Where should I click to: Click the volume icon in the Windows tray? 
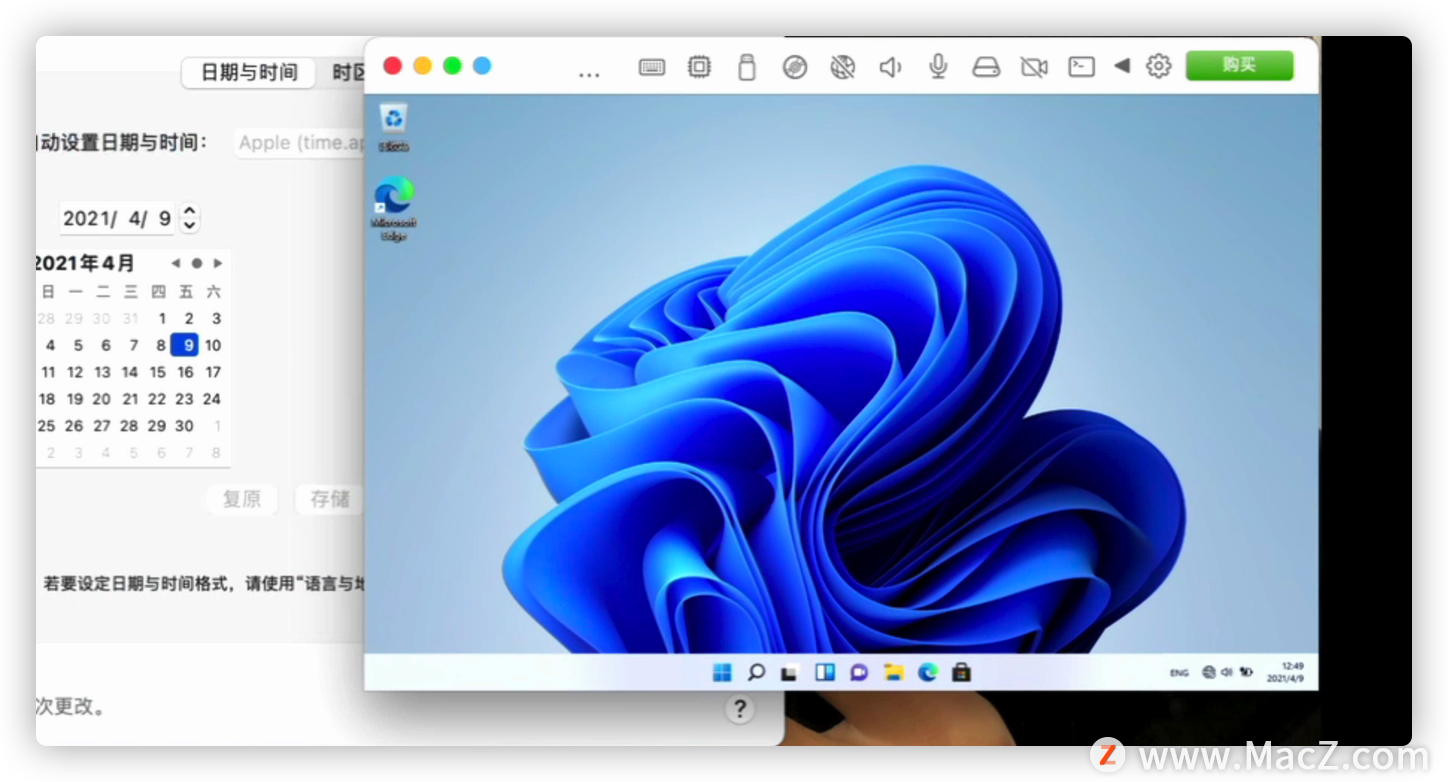(1226, 673)
